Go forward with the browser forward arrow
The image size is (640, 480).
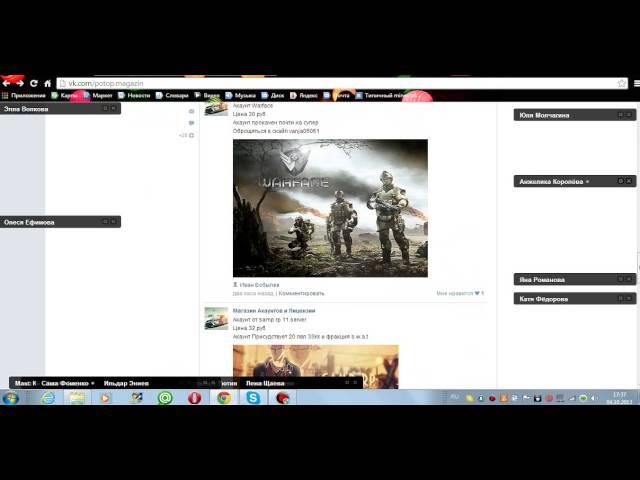point(20,84)
